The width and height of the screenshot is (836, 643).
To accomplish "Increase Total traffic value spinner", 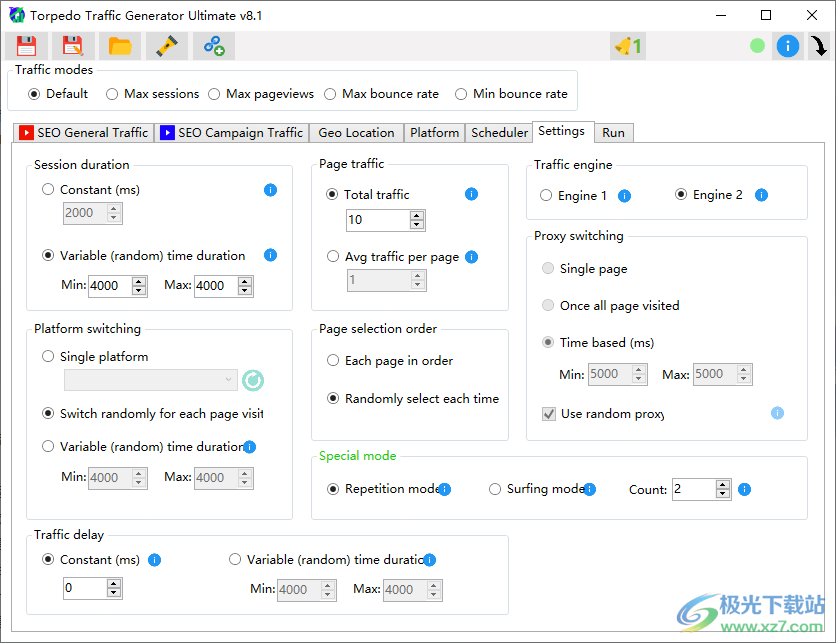I will pos(417,215).
